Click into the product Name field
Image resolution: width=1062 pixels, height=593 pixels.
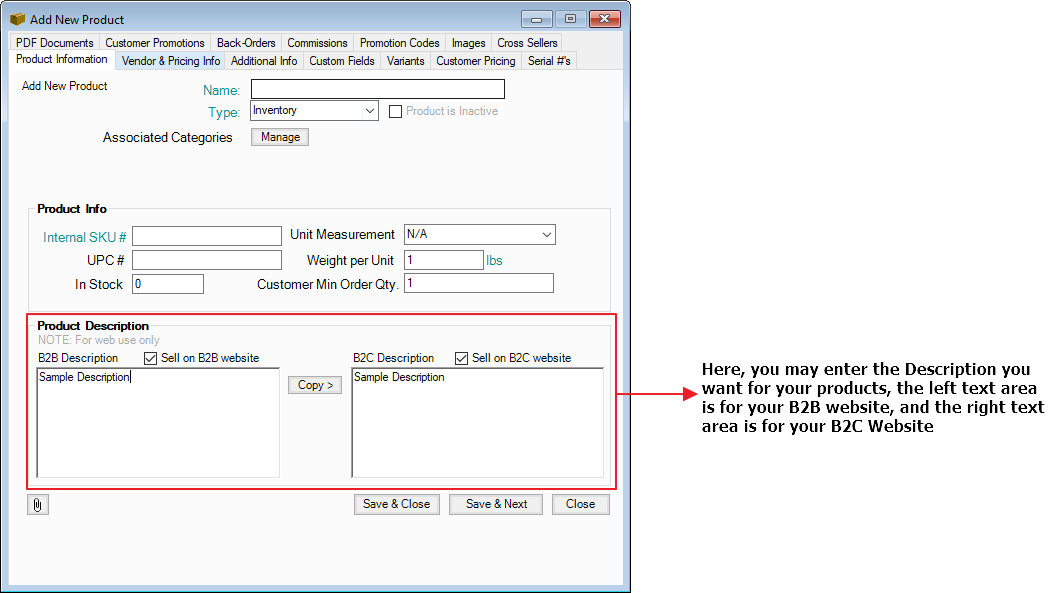(377, 90)
